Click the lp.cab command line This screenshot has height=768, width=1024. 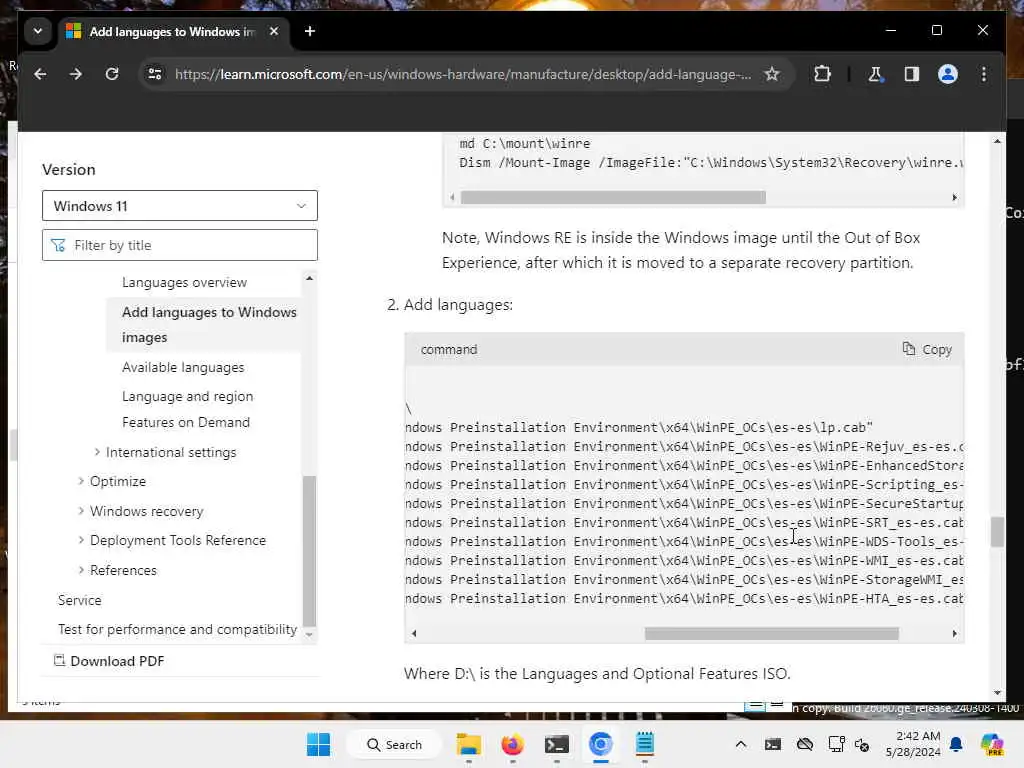click(639, 428)
